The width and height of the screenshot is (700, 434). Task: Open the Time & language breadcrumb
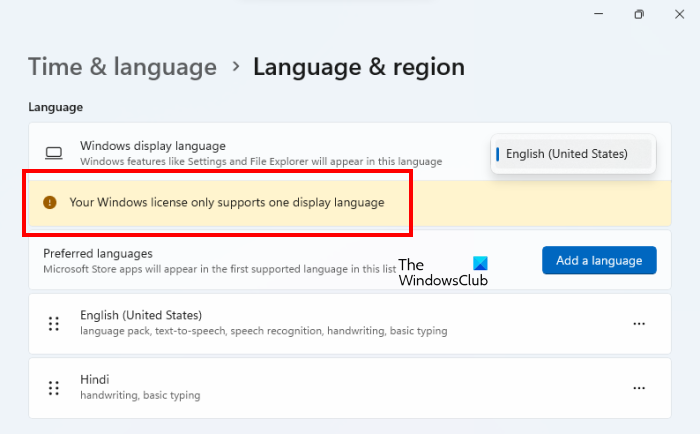tap(122, 67)
